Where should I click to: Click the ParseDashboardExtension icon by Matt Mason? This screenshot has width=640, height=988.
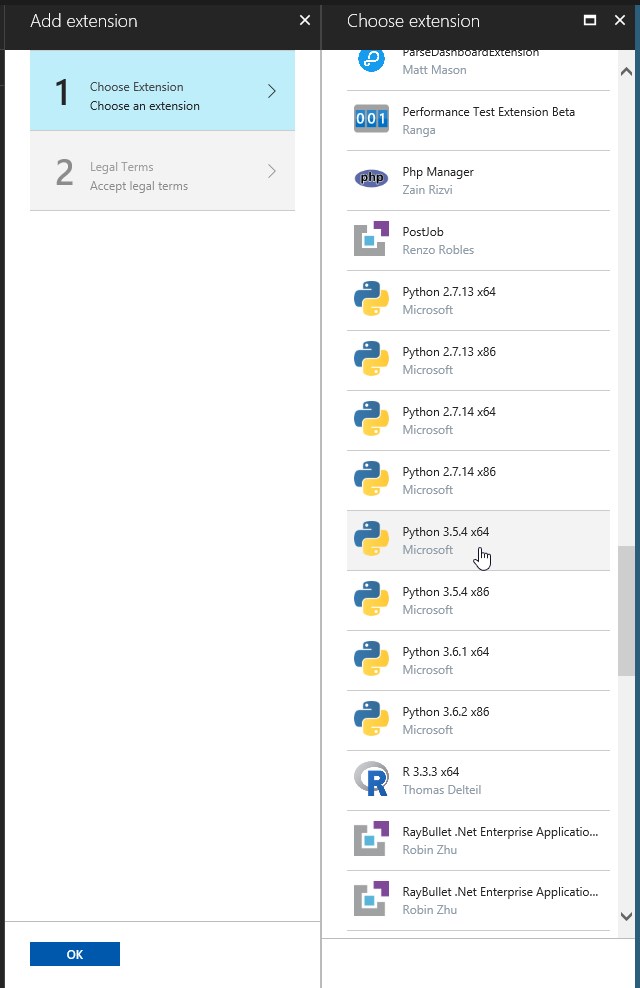pyautogui.click(x=371, y=60)
